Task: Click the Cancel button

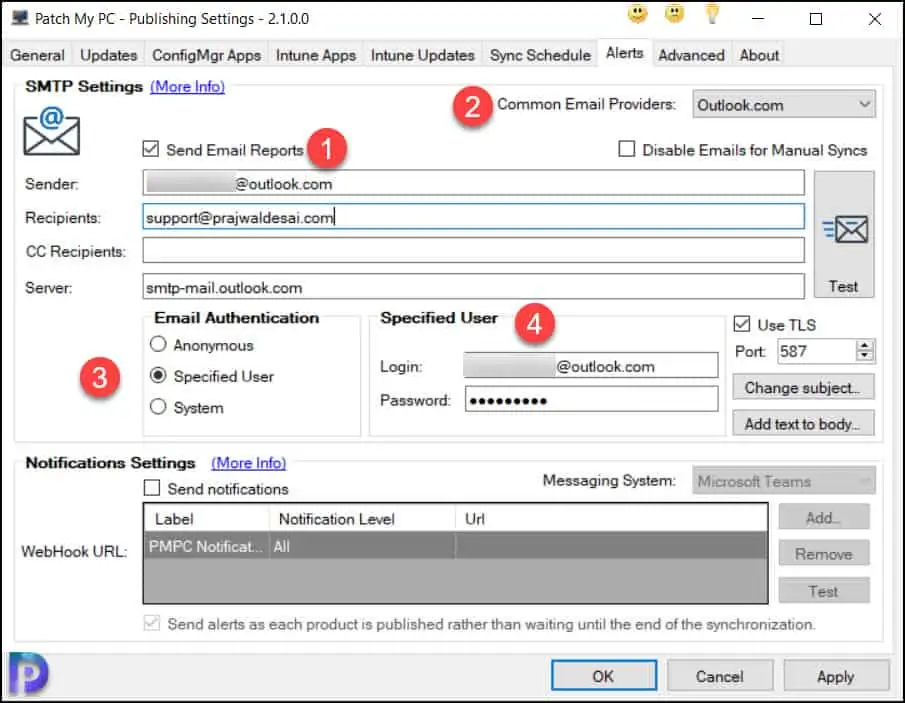Action: [720, 676]
